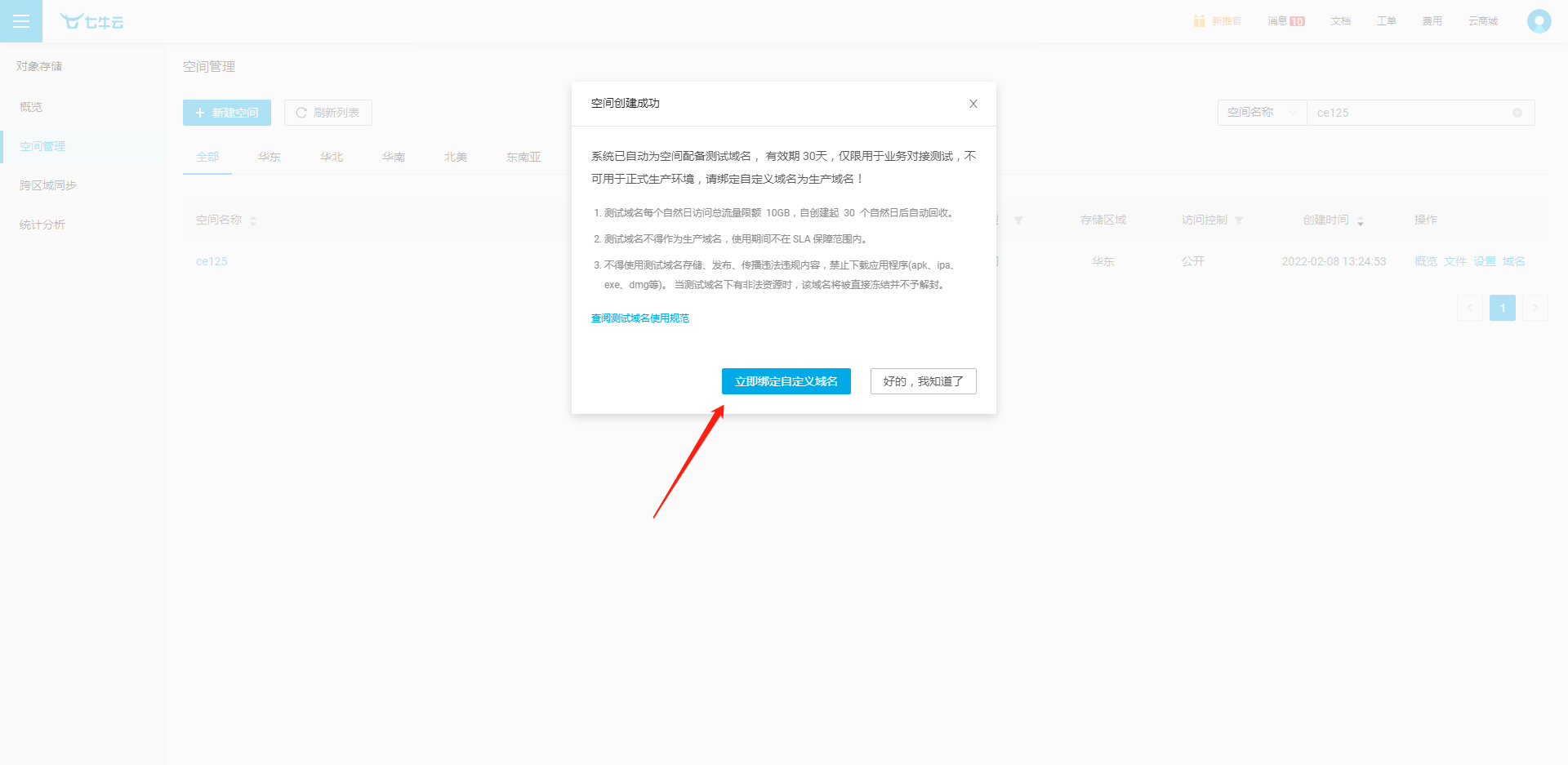Click the 华东 region cell in ce125 row

pyautogui.click(x=1103, y=261)
